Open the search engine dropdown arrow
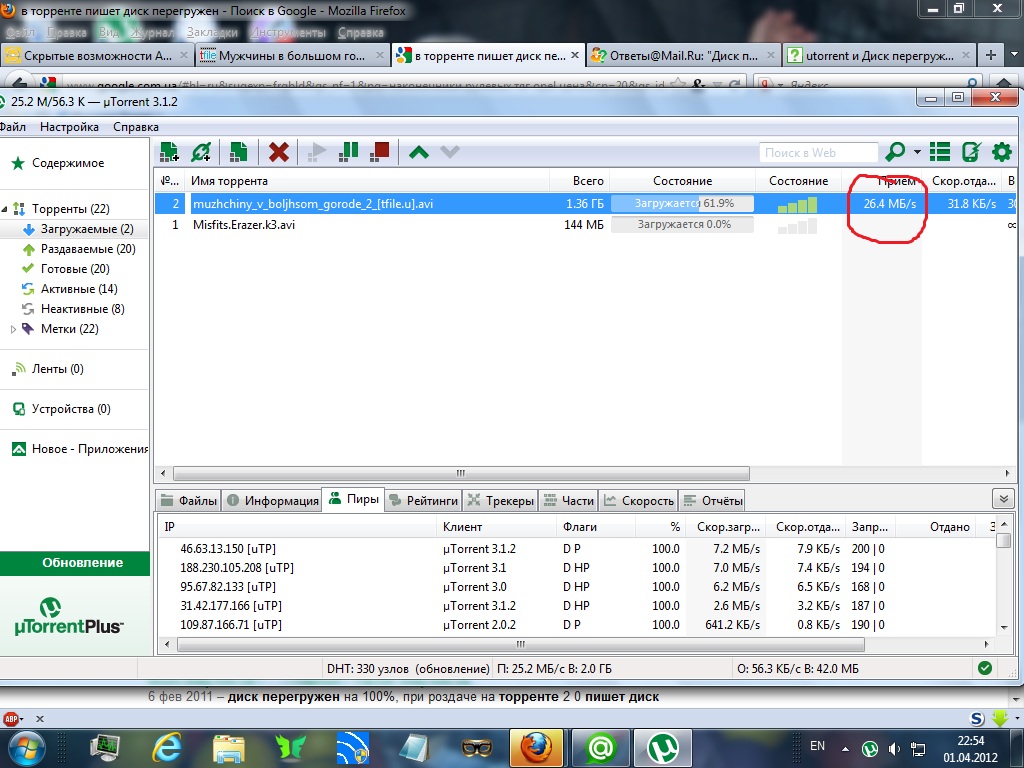The image size is (1024, 768). point(916,153)
